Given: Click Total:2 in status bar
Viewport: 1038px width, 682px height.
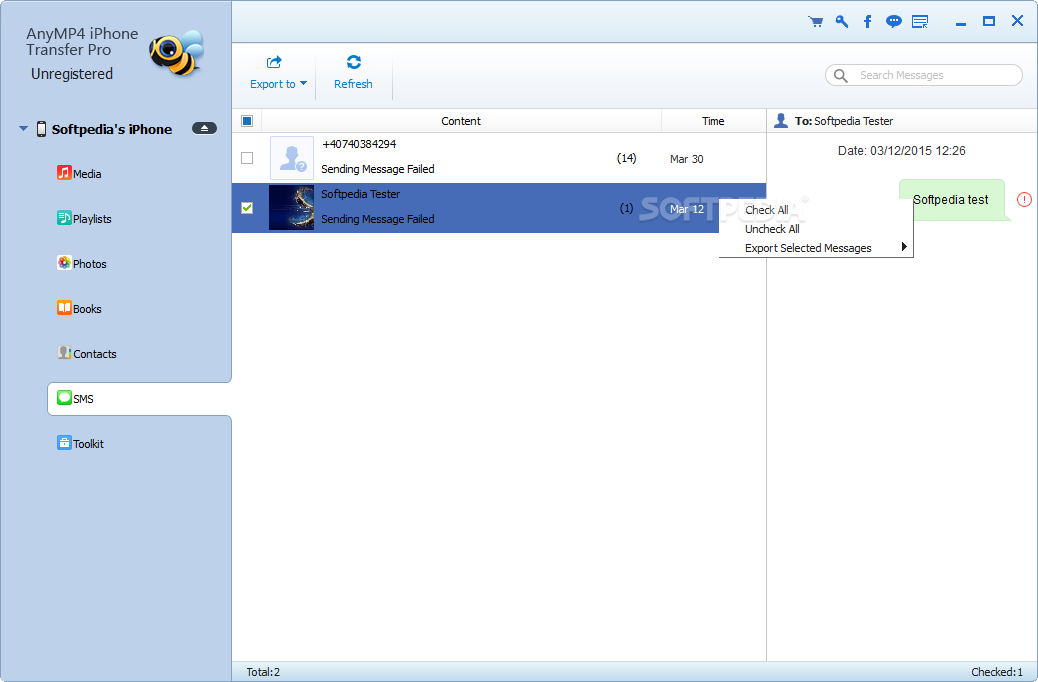Looking at the screenshot, I should [263, 672].
